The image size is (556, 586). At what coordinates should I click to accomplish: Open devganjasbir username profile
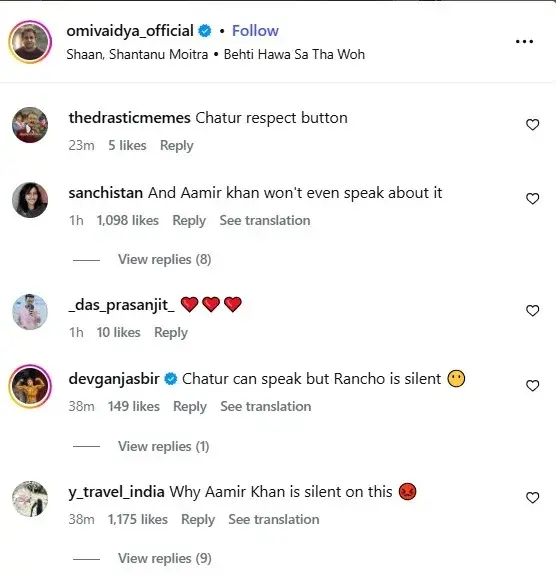pos(114,379)
